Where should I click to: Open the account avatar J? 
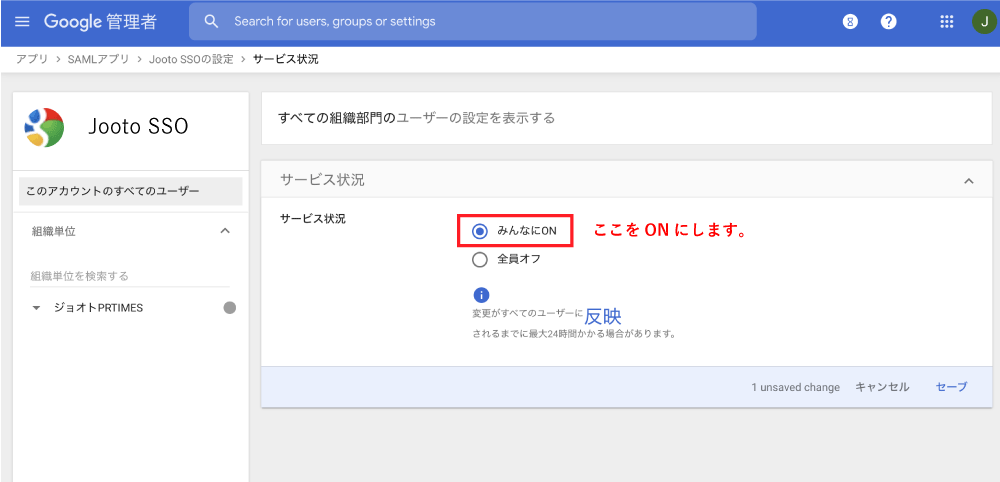983,21
